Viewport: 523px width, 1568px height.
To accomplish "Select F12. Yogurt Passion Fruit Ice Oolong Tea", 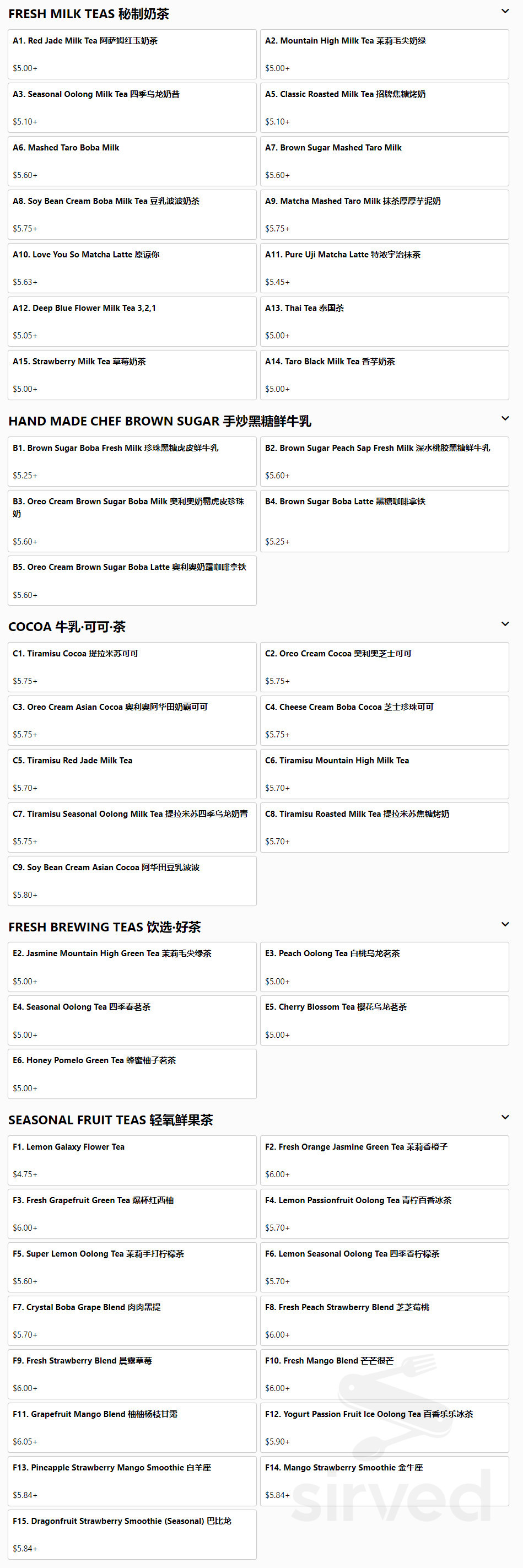I will pyautogui.click(x=384, y=1427).
